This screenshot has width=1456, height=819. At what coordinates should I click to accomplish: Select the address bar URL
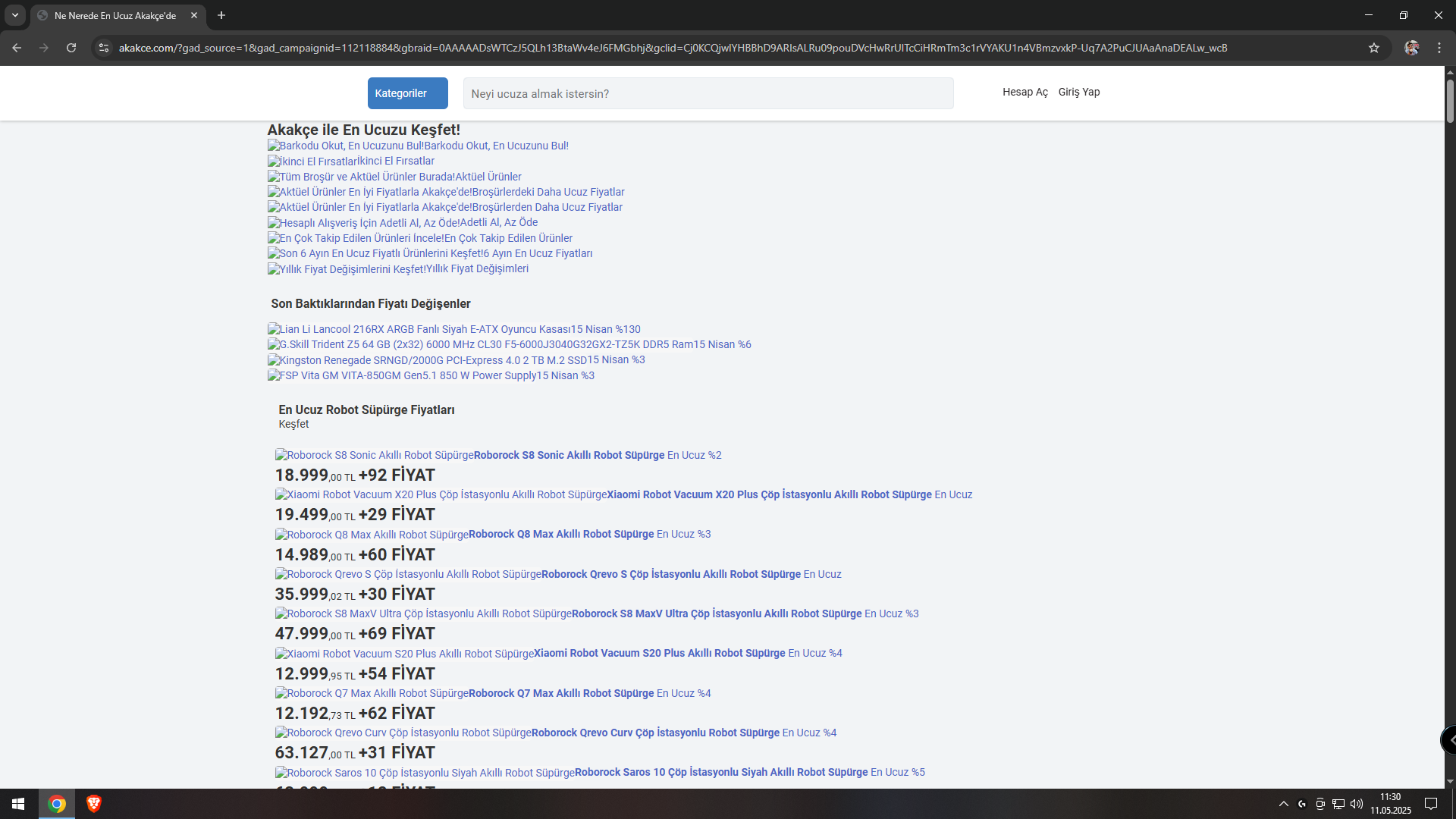pyautogui.click(x=673, y=48)
